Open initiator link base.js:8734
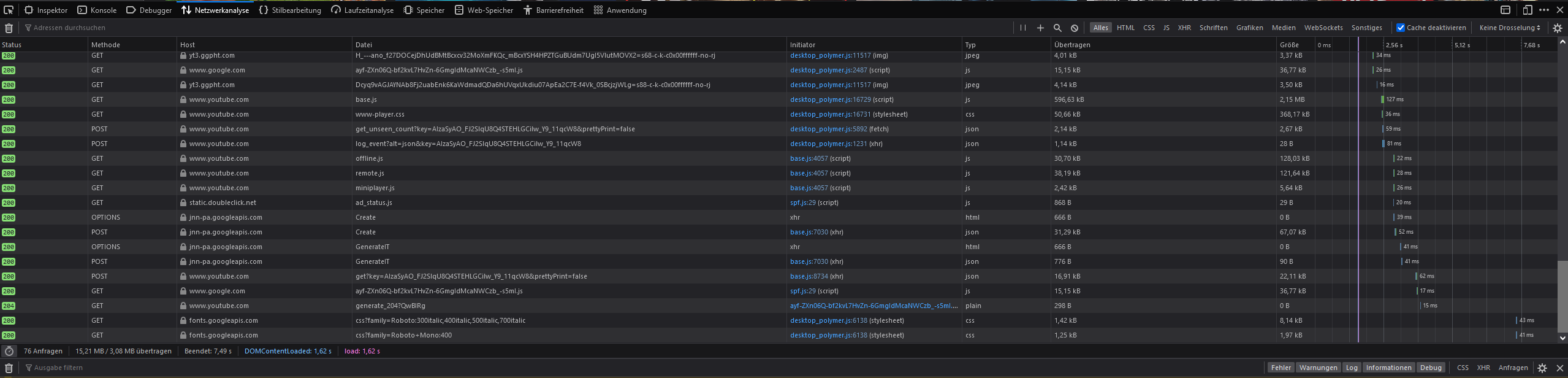The image size is (1568, 378). pos(809,276)
